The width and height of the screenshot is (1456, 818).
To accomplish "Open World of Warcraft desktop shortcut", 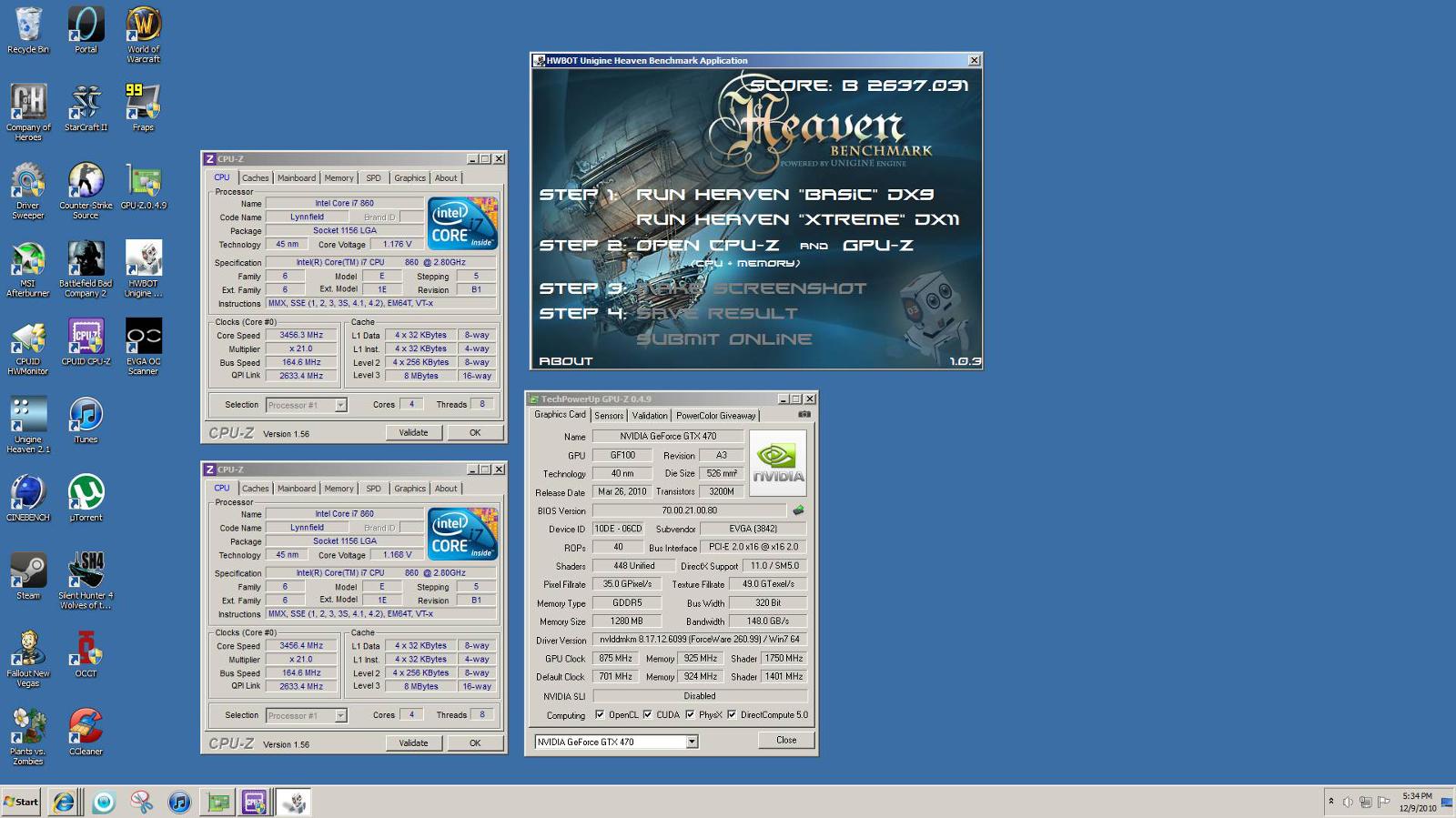I will [143, 35].
